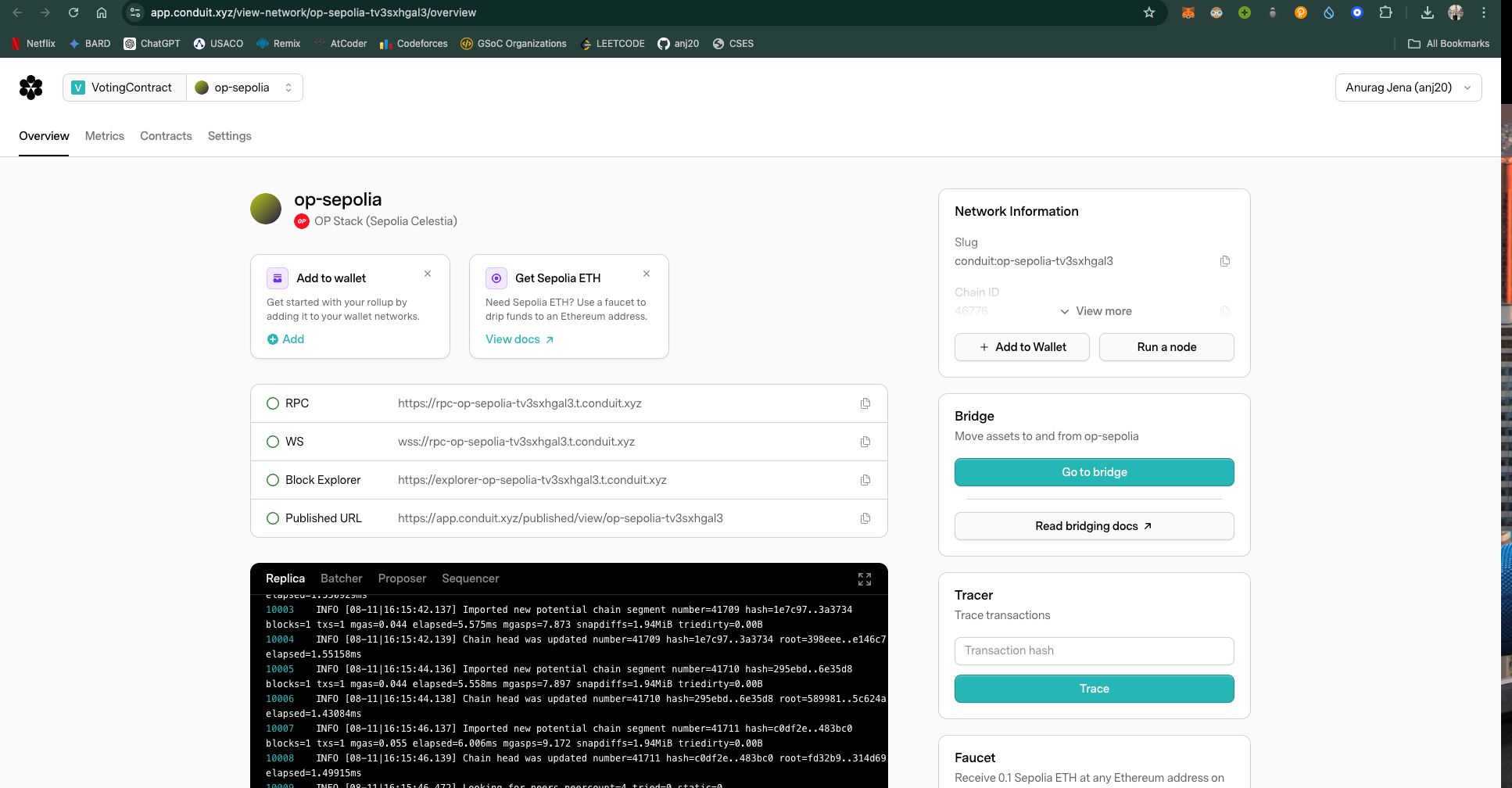1512x788 pixels.
Task: Click the browser address bar URL
Action: tap(314, 13)
